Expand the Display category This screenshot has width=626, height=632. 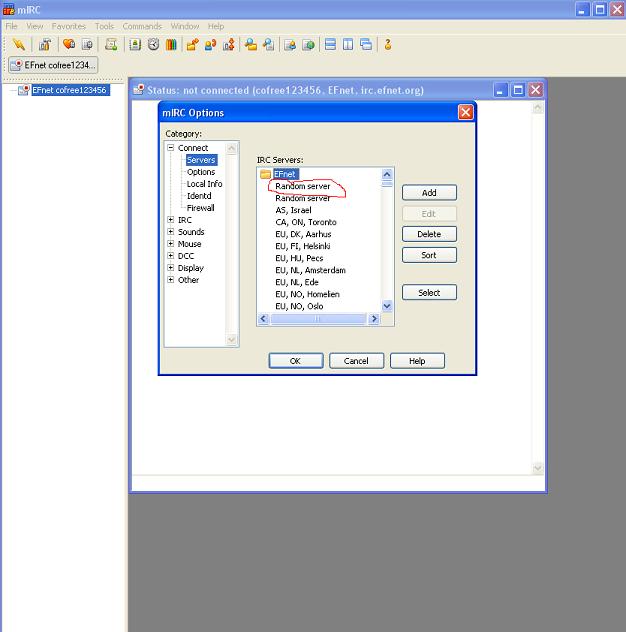[171, 268]
